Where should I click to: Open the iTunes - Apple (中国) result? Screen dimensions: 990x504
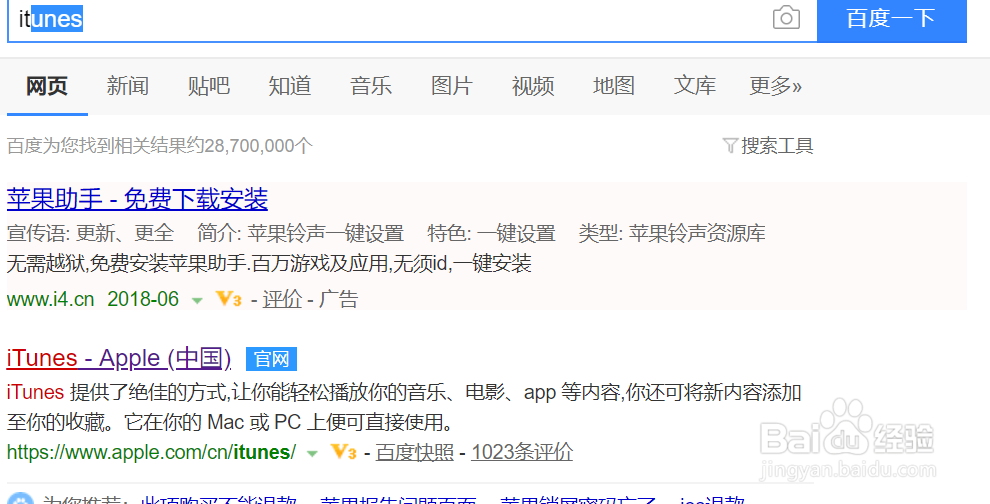pyautogui.click(x=119, y=358)
